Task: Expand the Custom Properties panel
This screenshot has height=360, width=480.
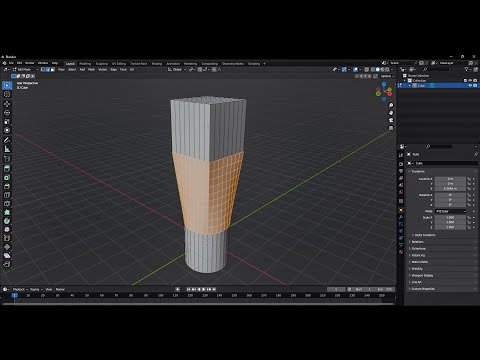Action: tap(423, 289)
